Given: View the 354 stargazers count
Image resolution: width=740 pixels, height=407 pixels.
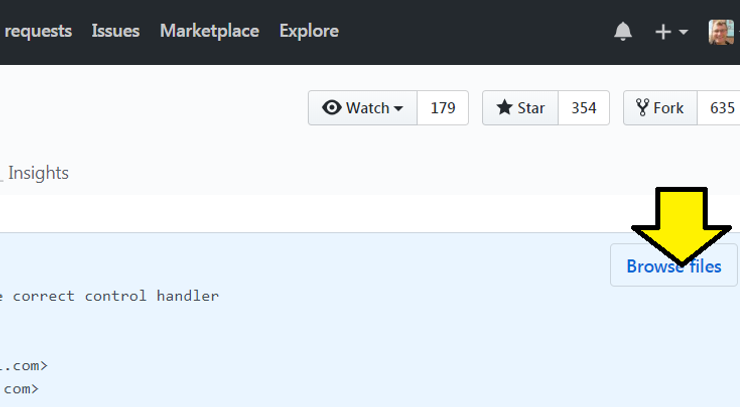Looking at the screenshot, I should (x=584, y=108).
